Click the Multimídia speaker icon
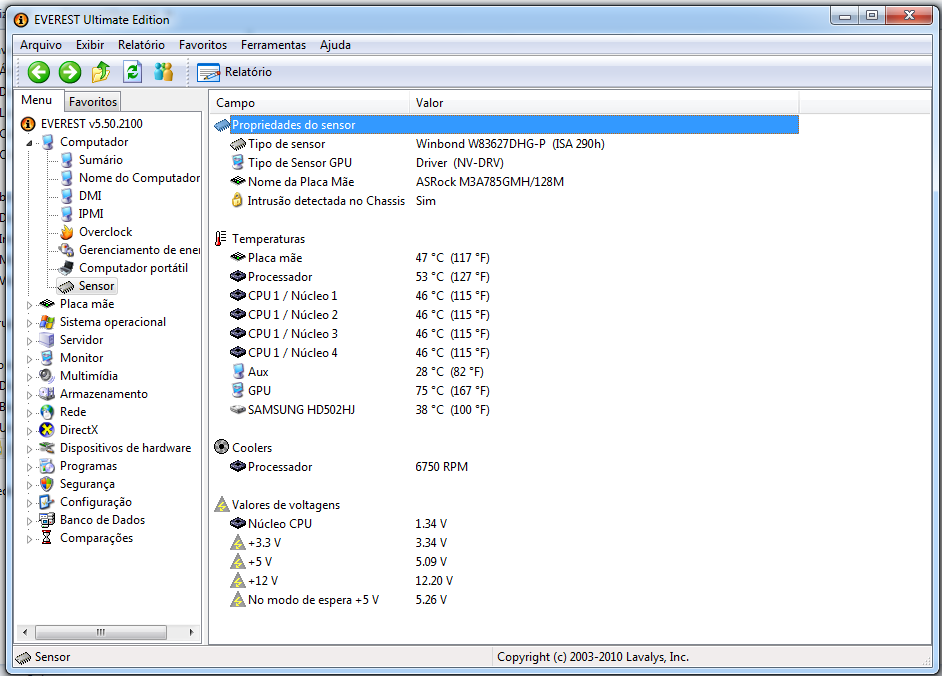This screenshot has width=942, height=676. pyautogui.click(x=47, y=376)
